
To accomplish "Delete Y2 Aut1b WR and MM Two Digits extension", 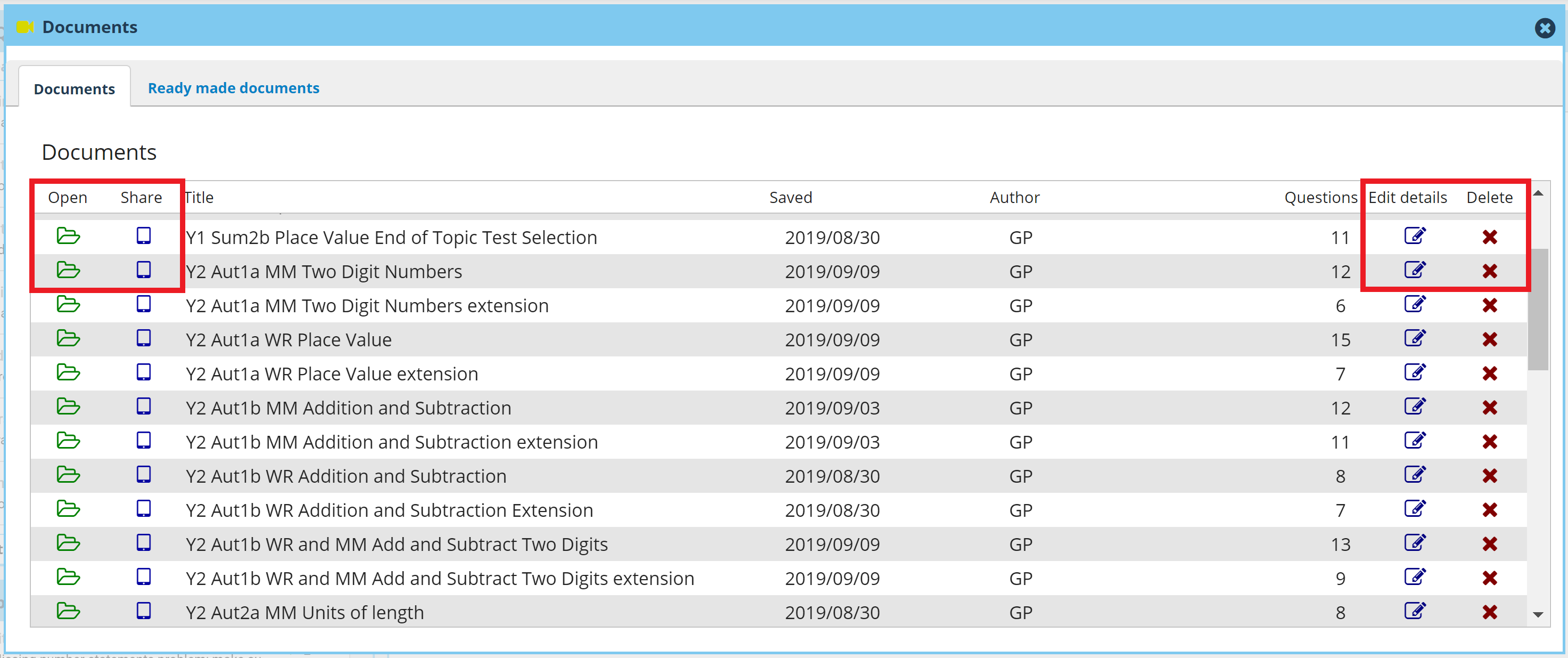I will [x=1490, y=578].
